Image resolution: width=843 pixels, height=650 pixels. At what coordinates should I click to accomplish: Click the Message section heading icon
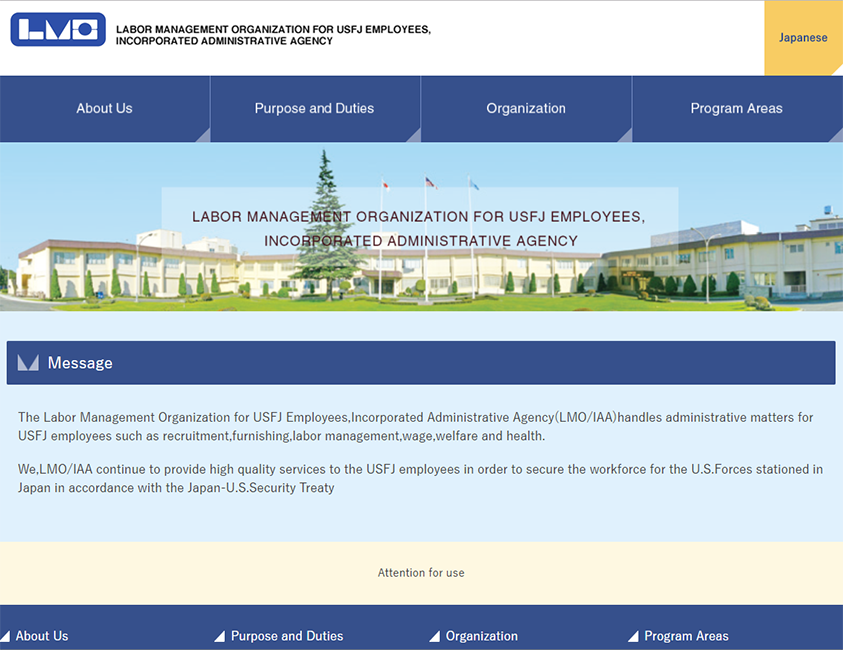click(x=28, y=363)
